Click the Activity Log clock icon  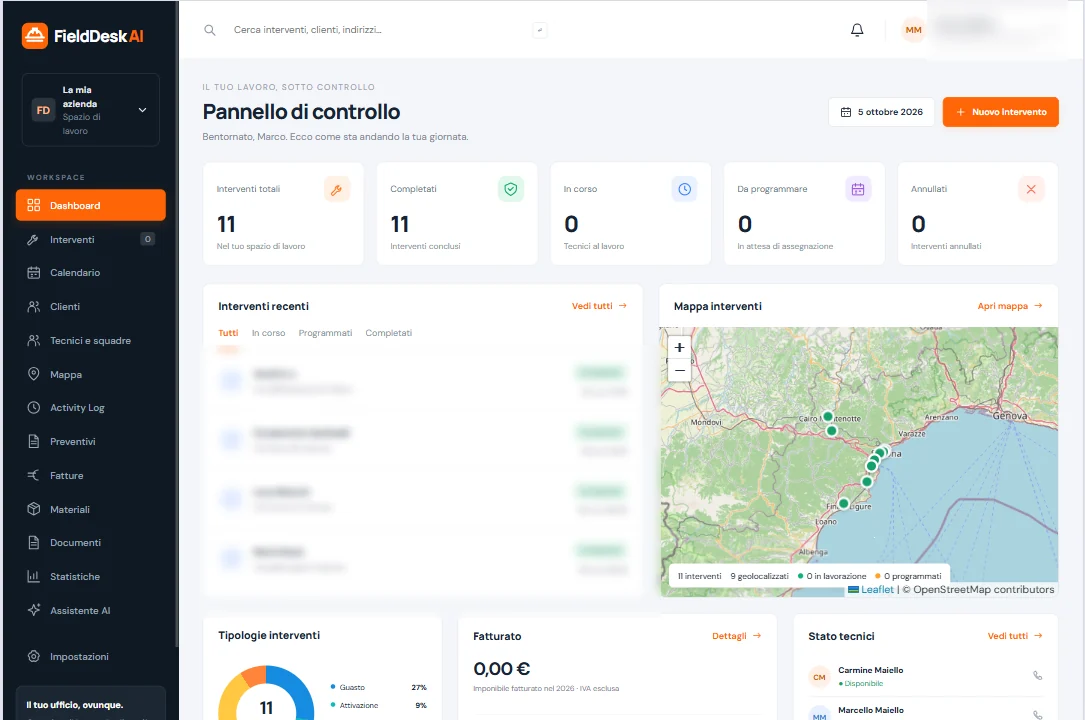coord(33,407)
